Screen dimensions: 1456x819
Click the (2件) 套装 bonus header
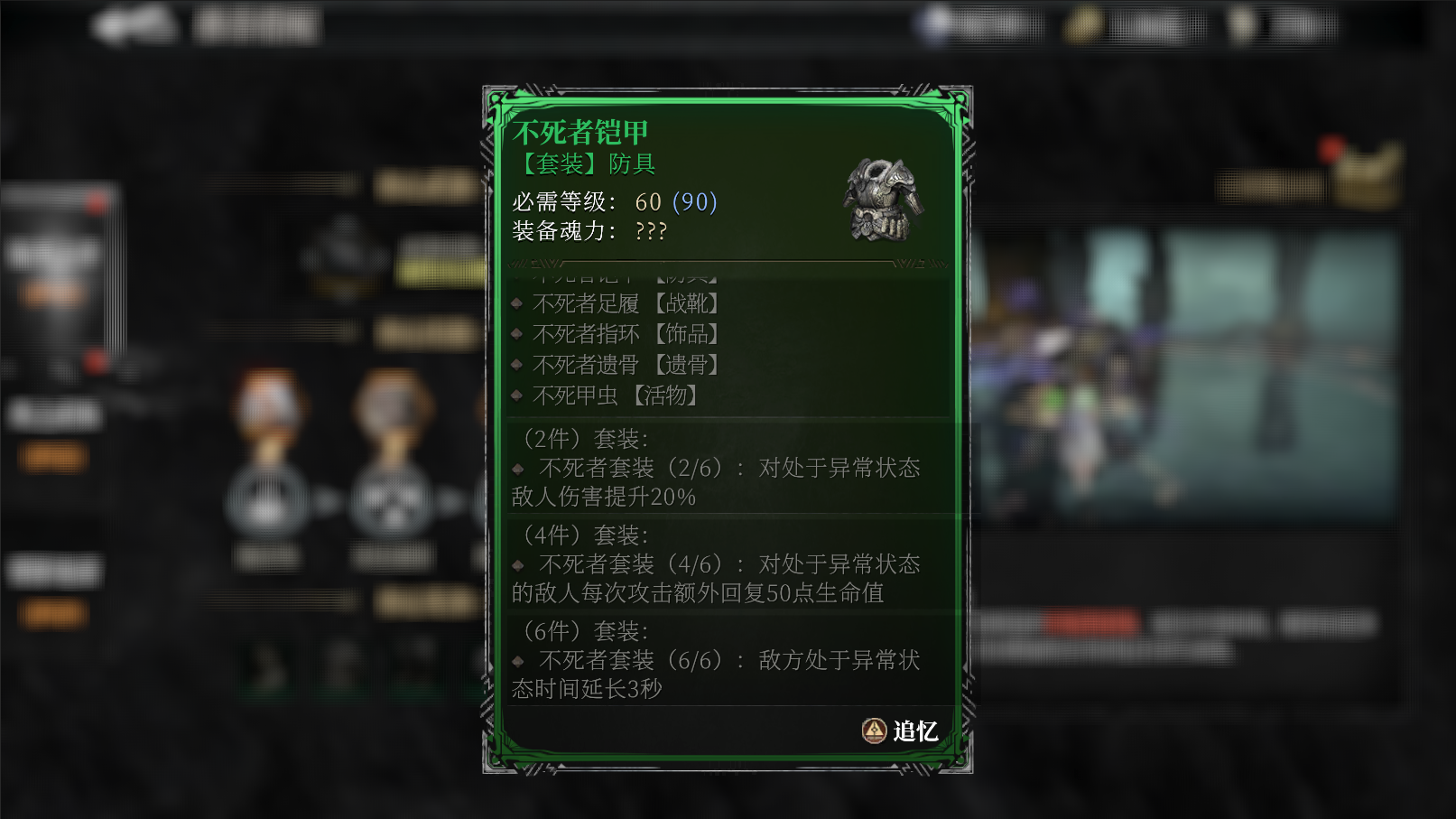pos(581,439)
